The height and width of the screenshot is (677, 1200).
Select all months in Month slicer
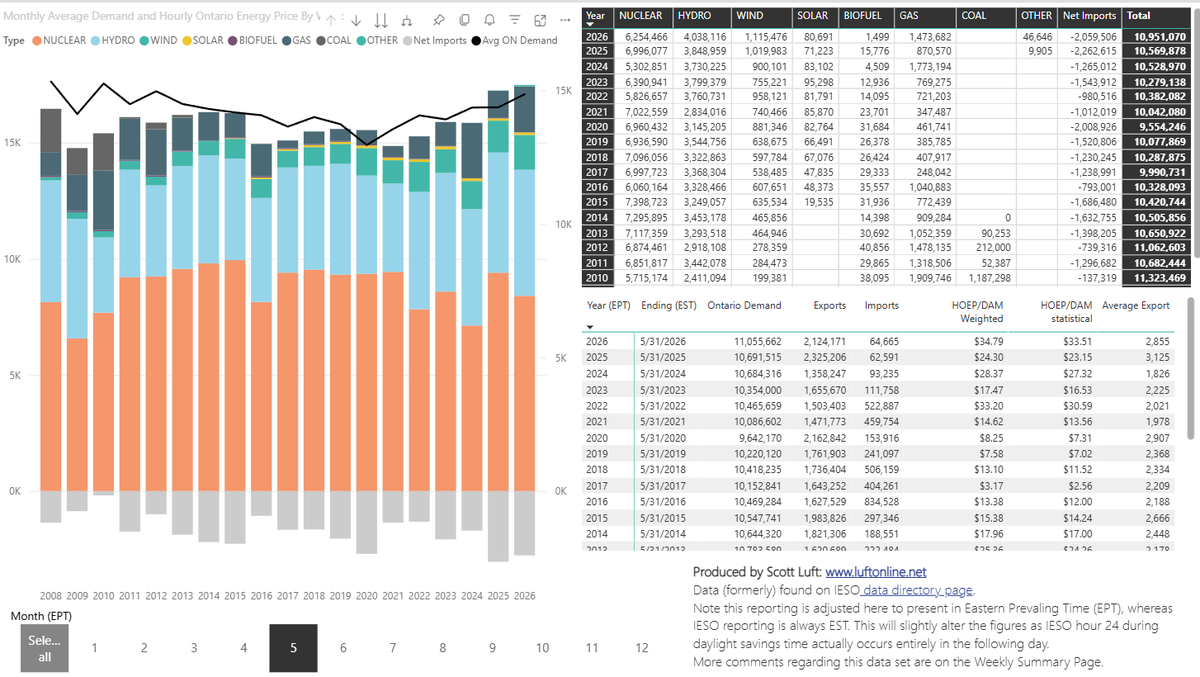click(44, 648)
